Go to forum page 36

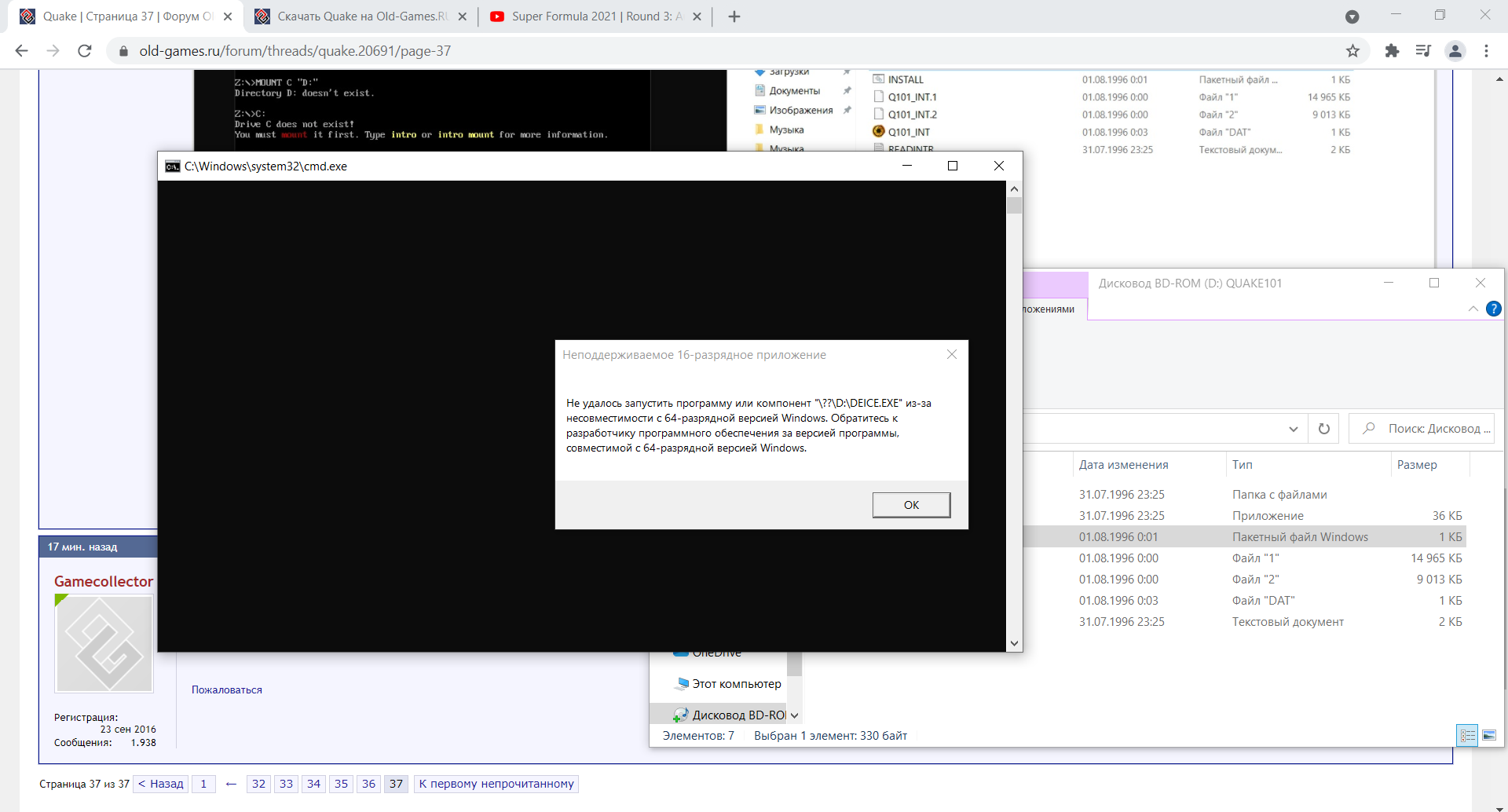[x=368, y=784]
